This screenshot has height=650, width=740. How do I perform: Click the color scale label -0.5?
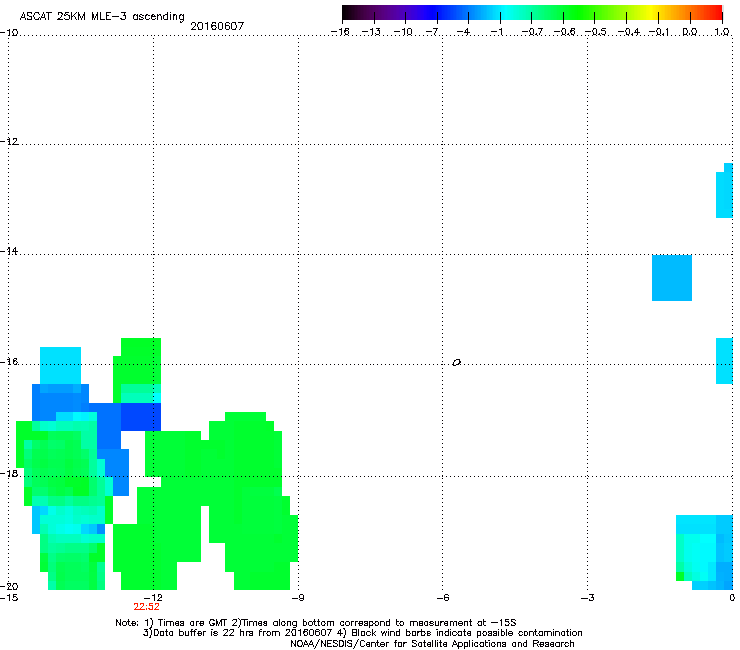[596, 32]
